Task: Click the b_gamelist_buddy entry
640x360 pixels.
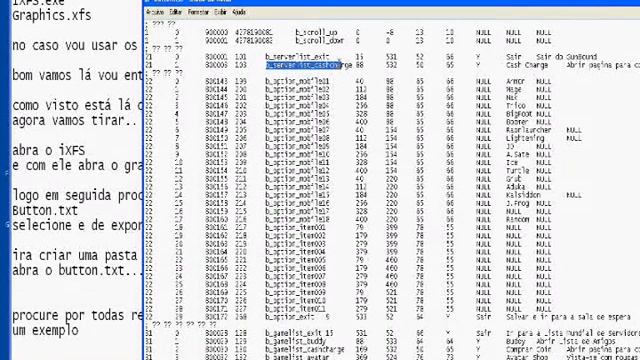Action: click(x=296, y=341)
